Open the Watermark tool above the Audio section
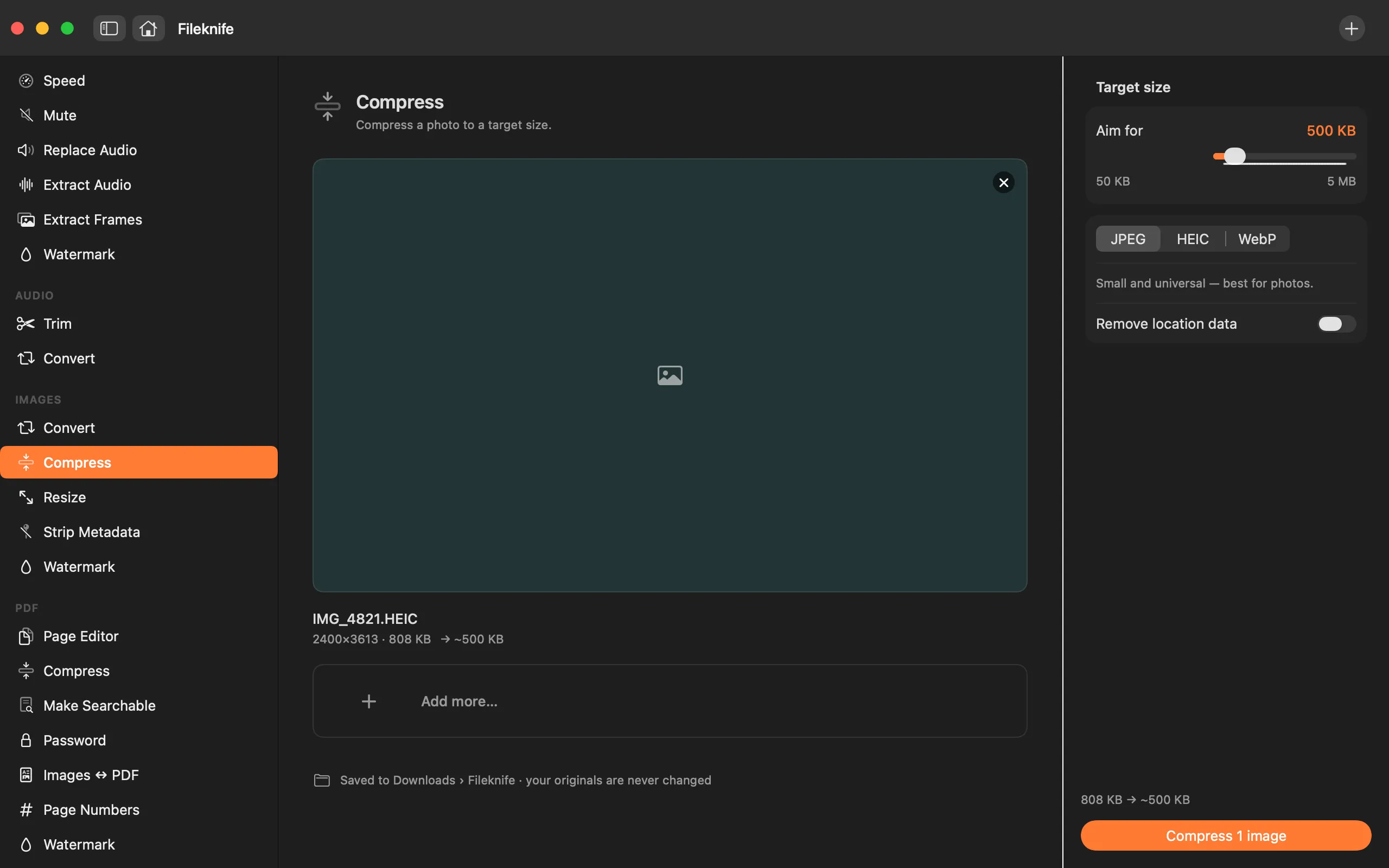 coord(139,254)
